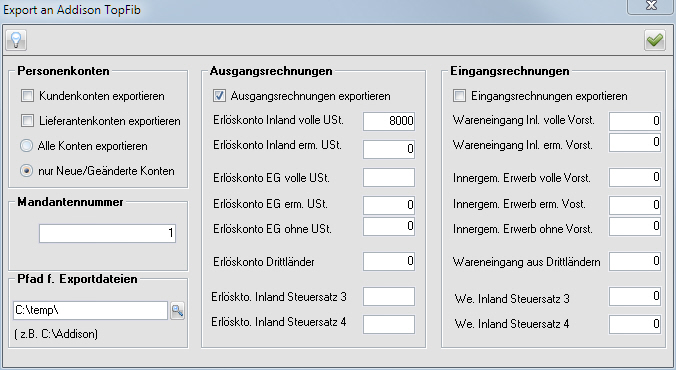Click the Mandantennummer group heading
The width and height of the screenshot is (676, 370).
70,202
